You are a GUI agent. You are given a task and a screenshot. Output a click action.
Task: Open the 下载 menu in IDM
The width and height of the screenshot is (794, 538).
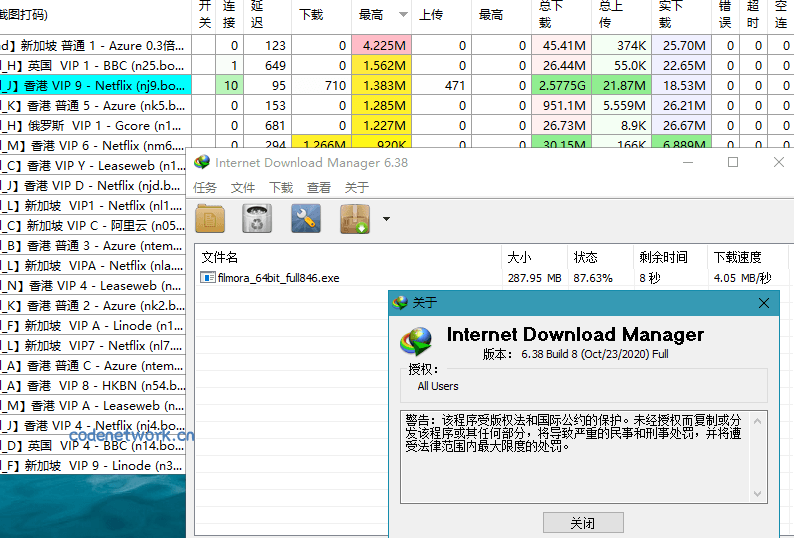(281, 187)
